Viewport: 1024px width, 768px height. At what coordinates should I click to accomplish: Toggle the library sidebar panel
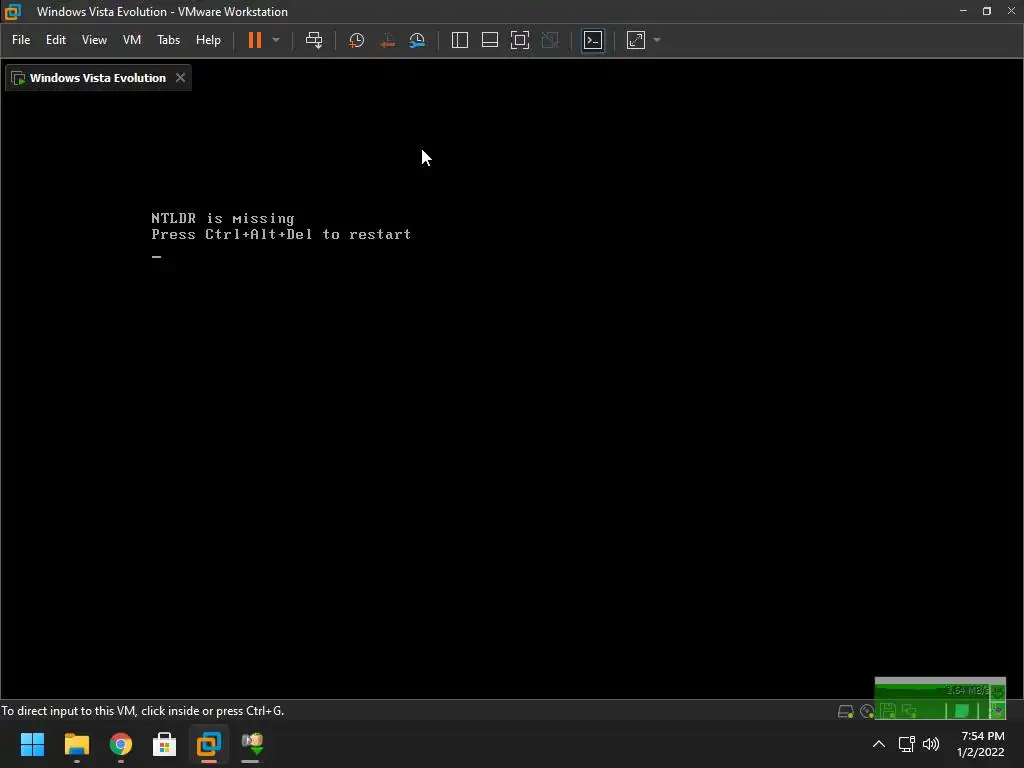pyautogui.click(x=460, y=40)
